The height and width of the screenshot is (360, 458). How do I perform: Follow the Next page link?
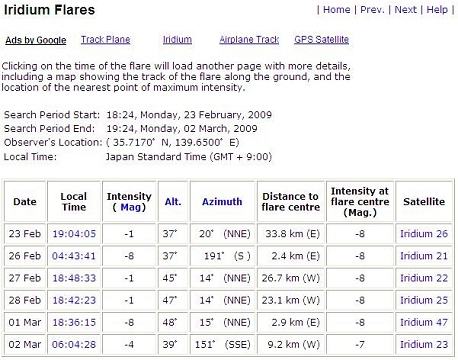coord(406,10)
